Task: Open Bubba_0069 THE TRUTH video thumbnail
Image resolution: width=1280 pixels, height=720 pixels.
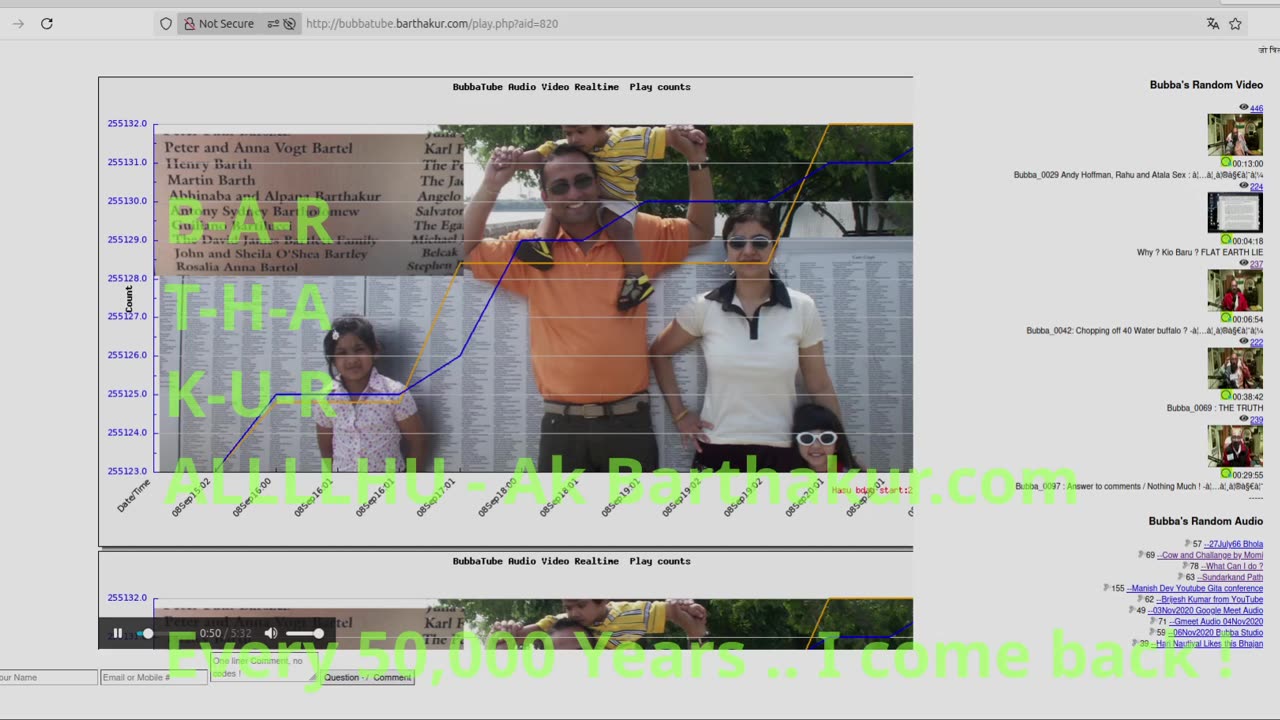Action: (x=1235, y=369)
